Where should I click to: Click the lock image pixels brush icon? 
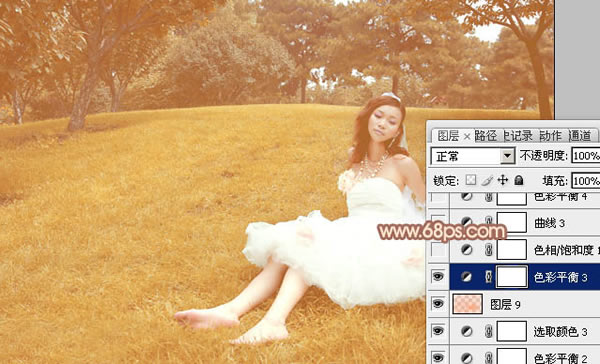[487, 180]
